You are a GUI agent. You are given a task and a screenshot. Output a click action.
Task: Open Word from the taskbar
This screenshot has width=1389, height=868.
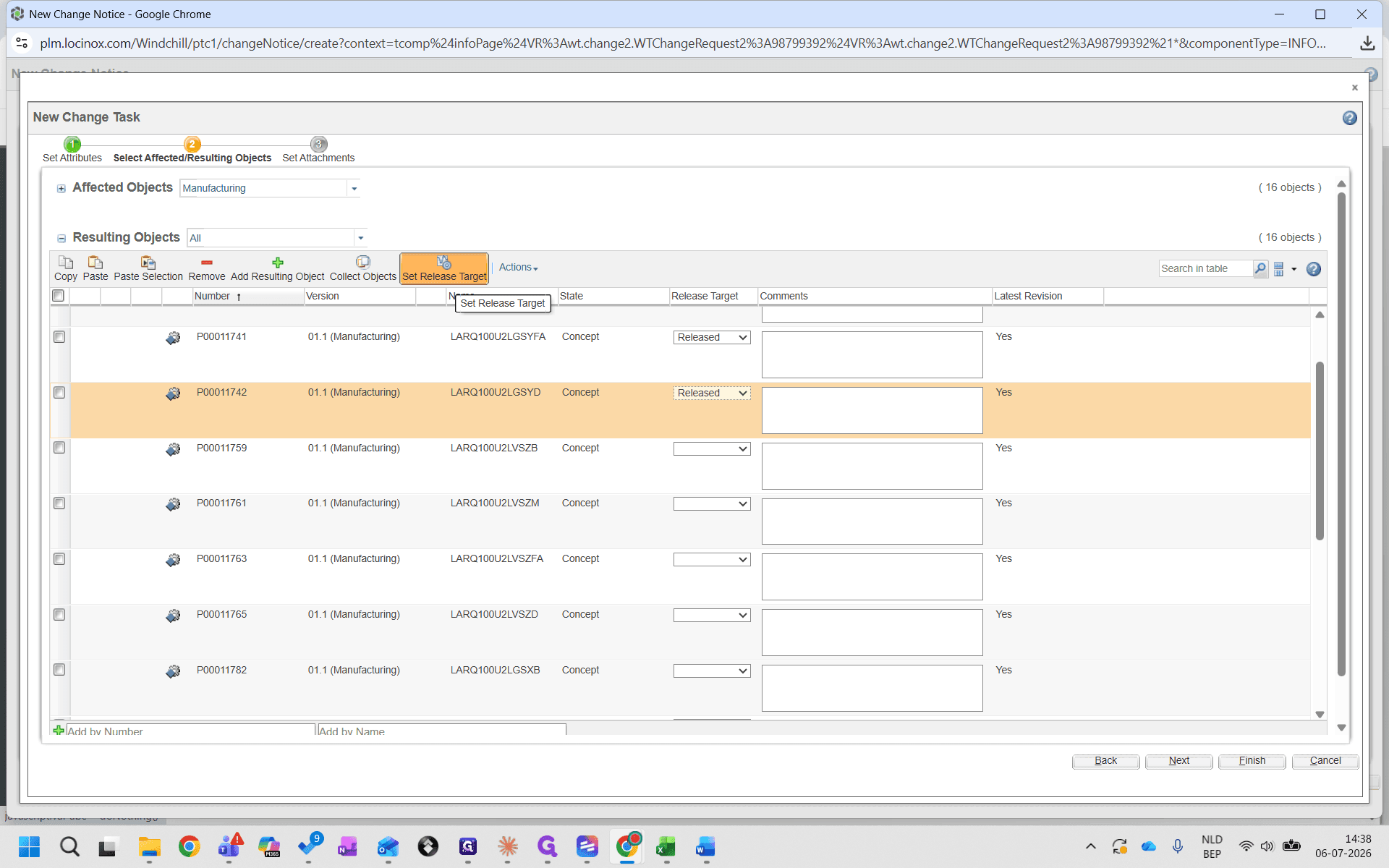(705, 846)
